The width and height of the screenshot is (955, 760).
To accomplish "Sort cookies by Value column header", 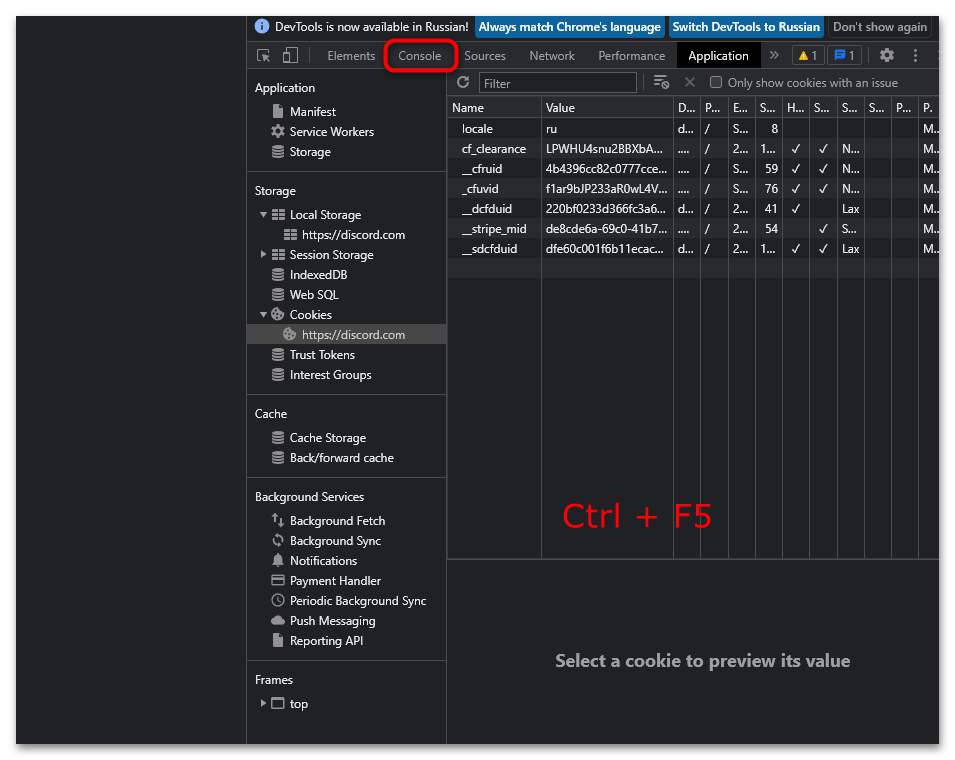I will pyautogui.click(x=607, y=108).
